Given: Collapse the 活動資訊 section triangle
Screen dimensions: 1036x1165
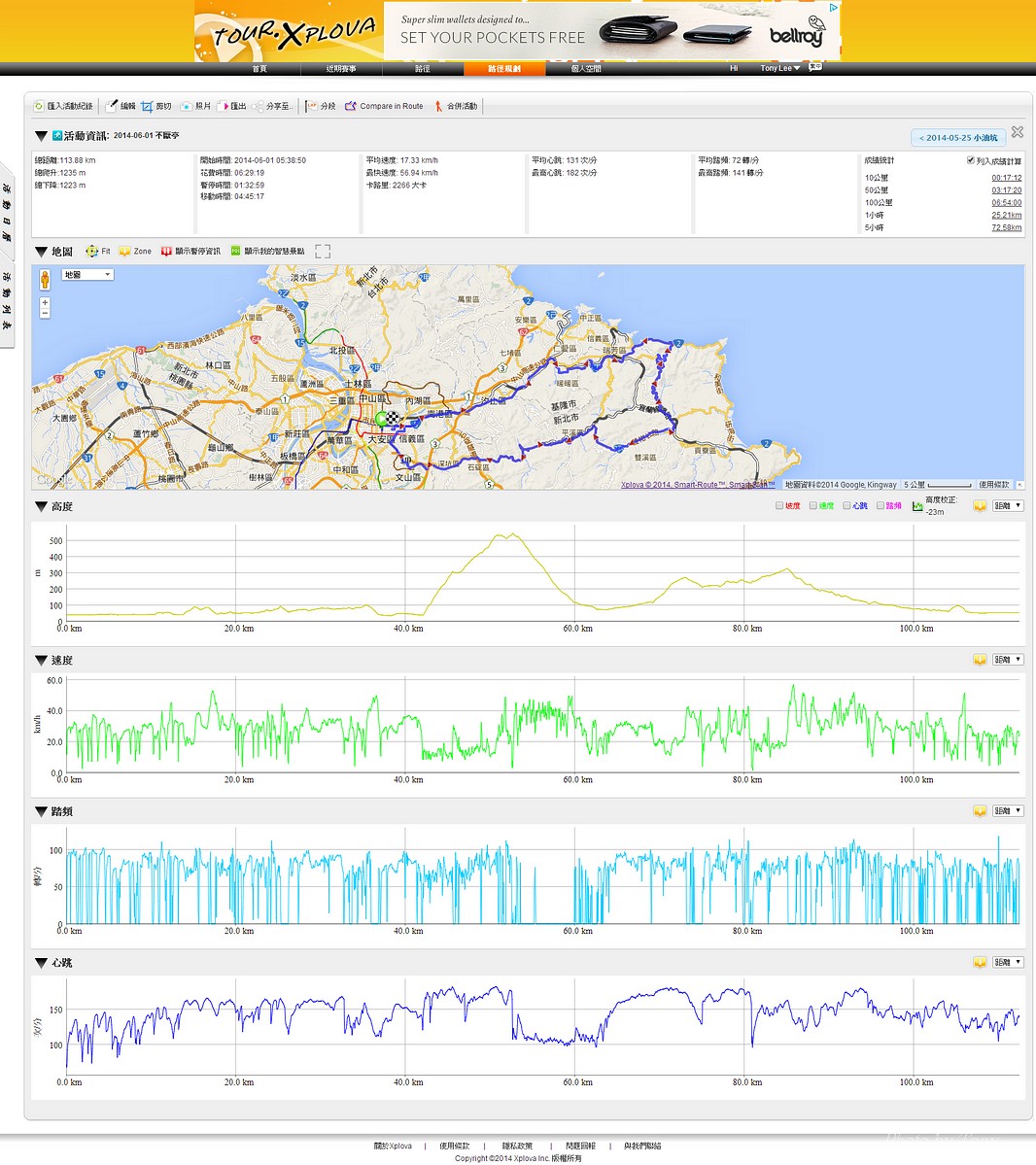Looking at the screenshot, I should (41, 136).
